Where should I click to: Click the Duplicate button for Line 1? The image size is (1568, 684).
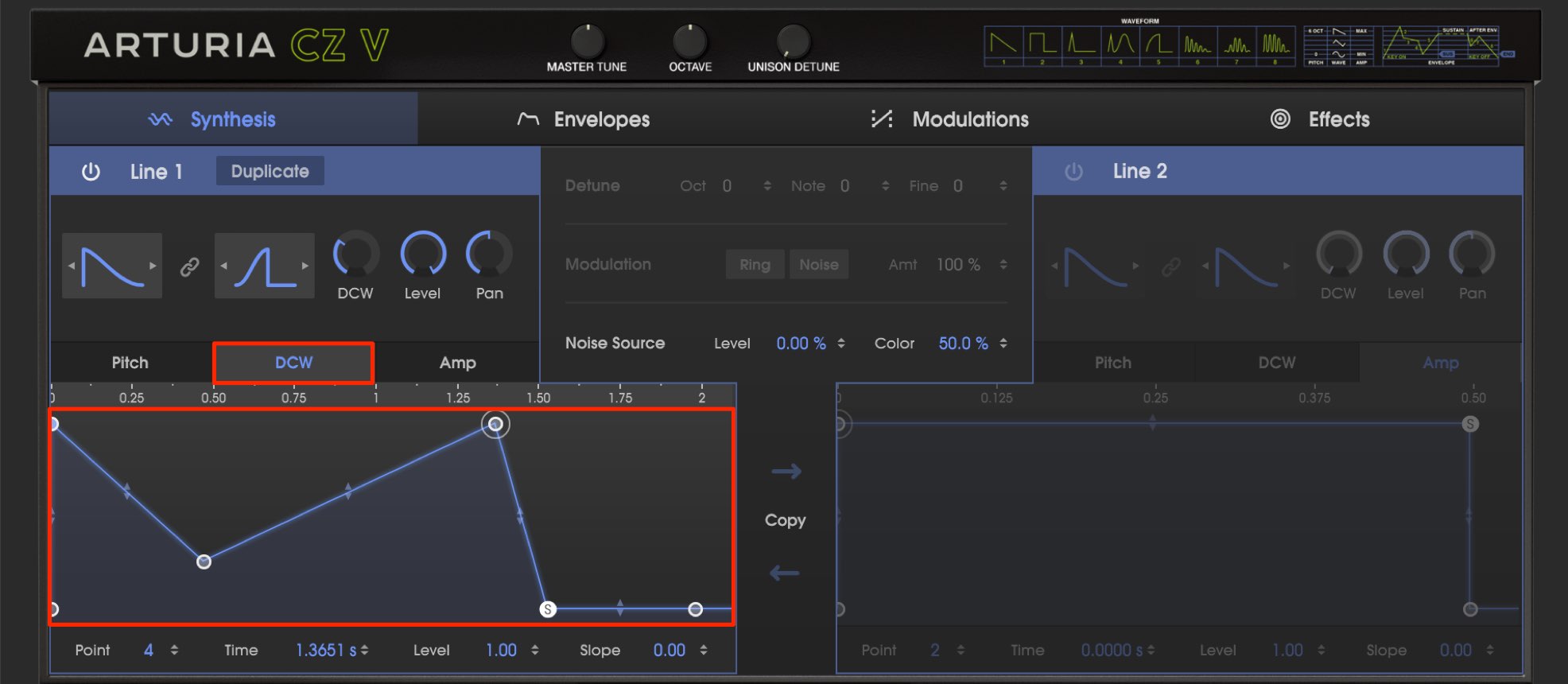pos(270,171)
